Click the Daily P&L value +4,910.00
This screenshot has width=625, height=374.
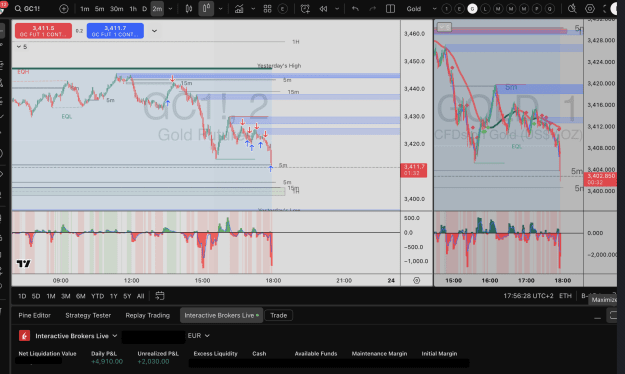pyautogui.click(x=107, y=362)
